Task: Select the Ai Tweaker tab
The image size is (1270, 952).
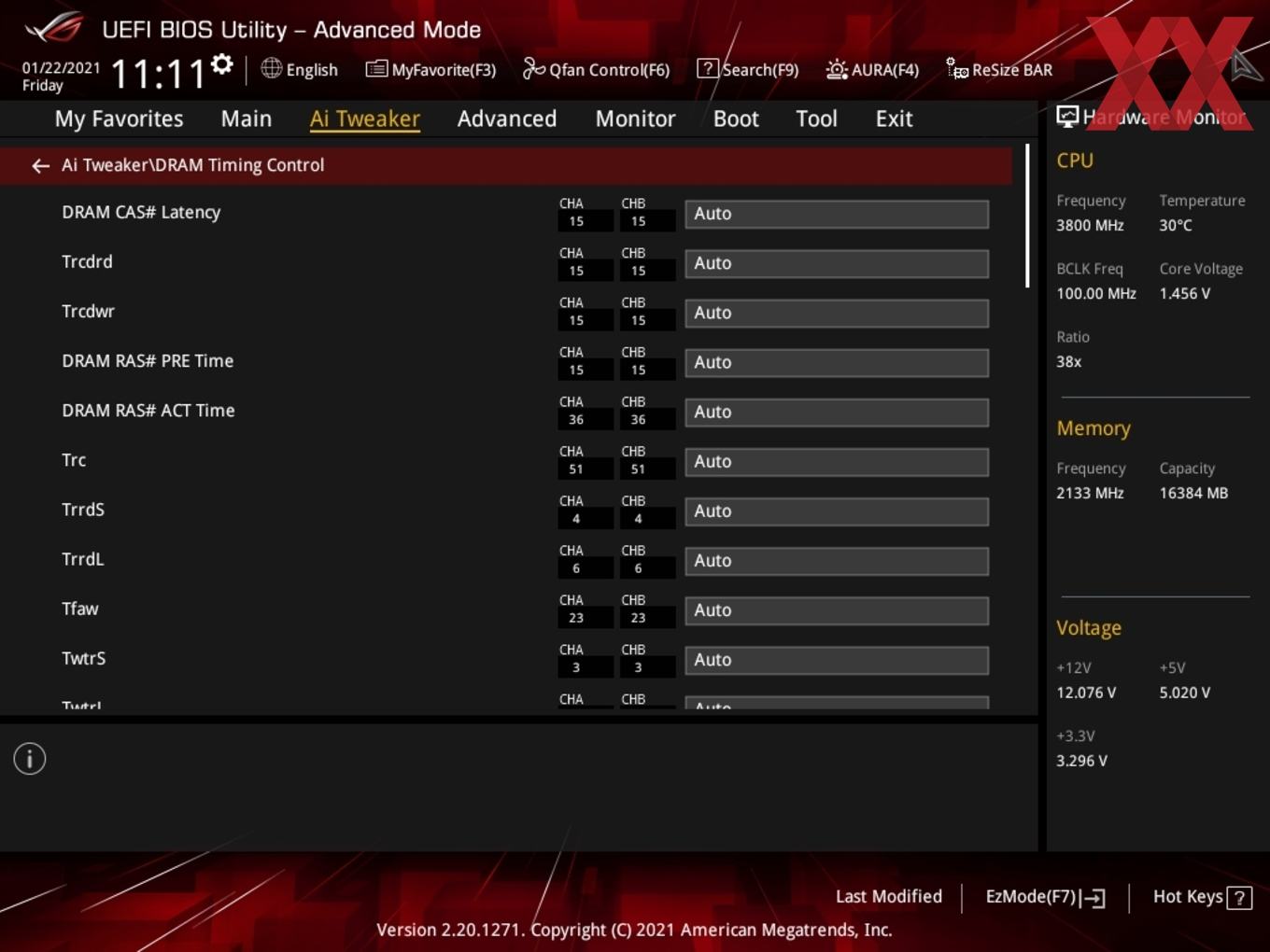Action: pos(365,119)
